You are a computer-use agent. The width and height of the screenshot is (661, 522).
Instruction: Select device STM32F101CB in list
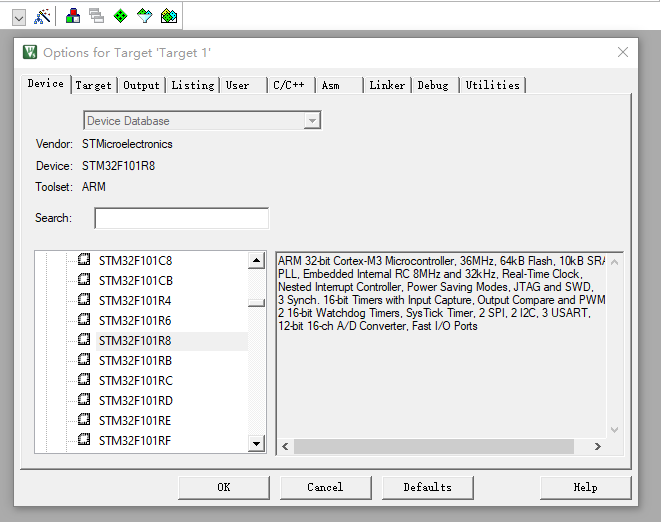[136, 281]
